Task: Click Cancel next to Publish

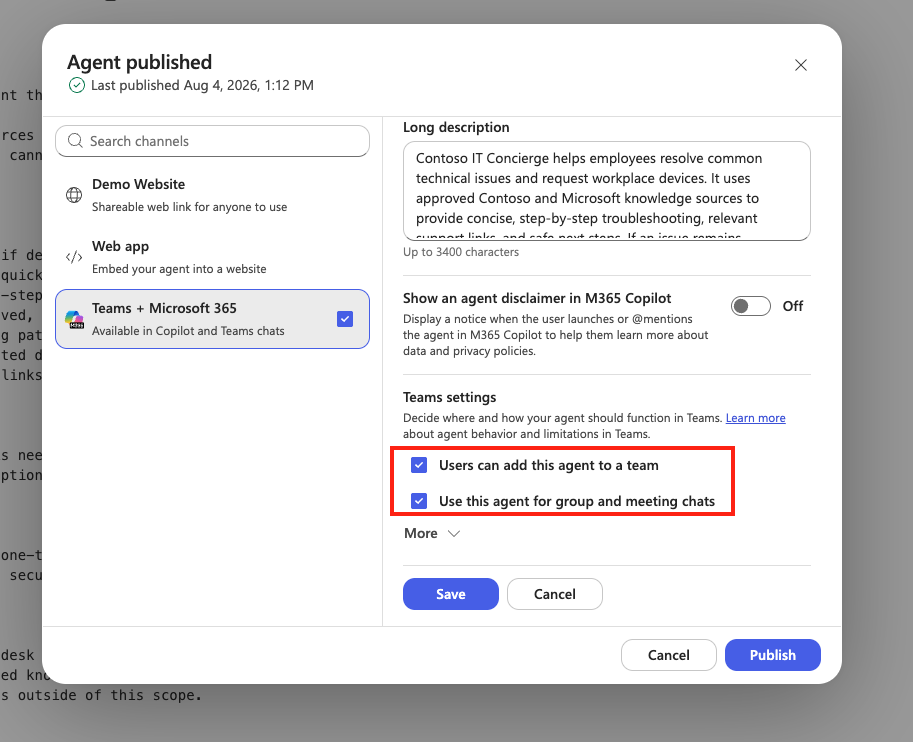Action: (x=668, y=655)
